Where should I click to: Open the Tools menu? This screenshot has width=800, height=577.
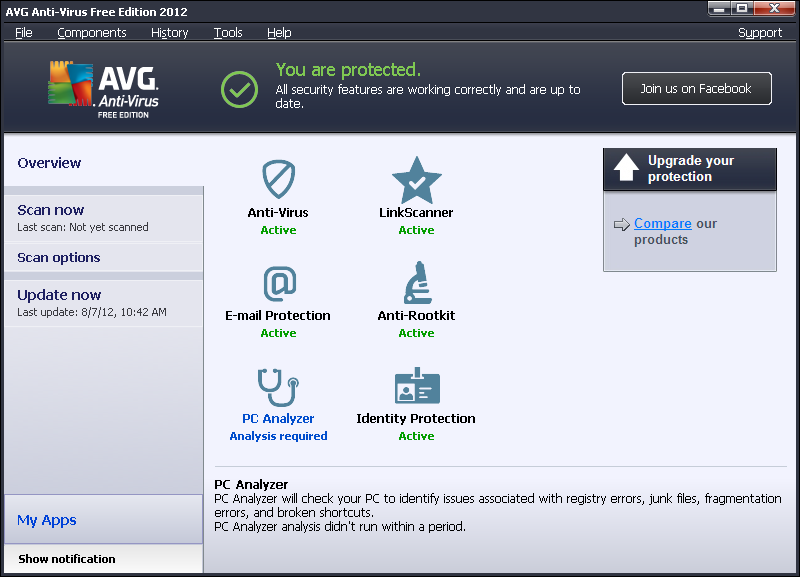pos(228,33)
